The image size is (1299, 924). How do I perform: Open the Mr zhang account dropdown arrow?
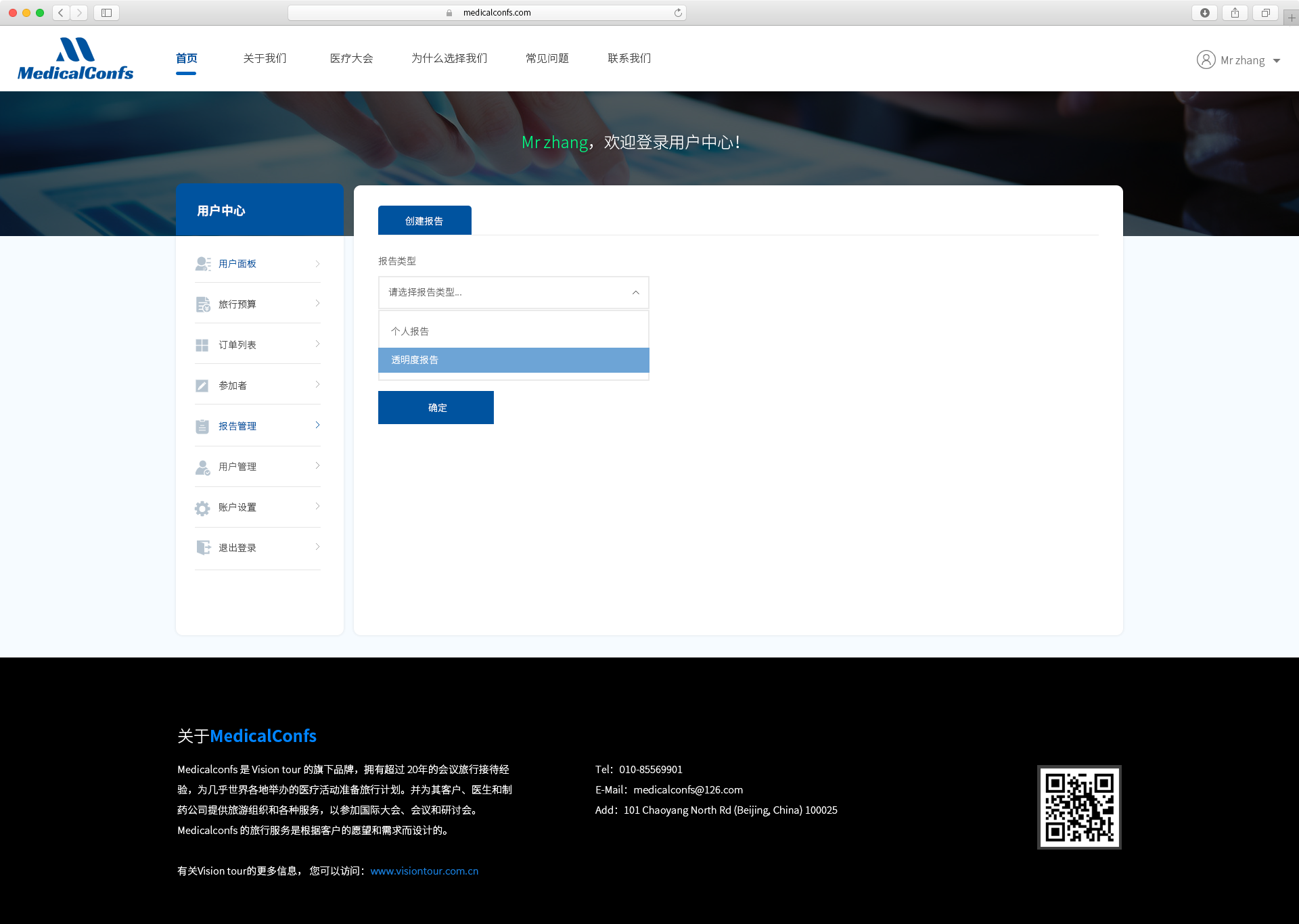(1277, 61)
